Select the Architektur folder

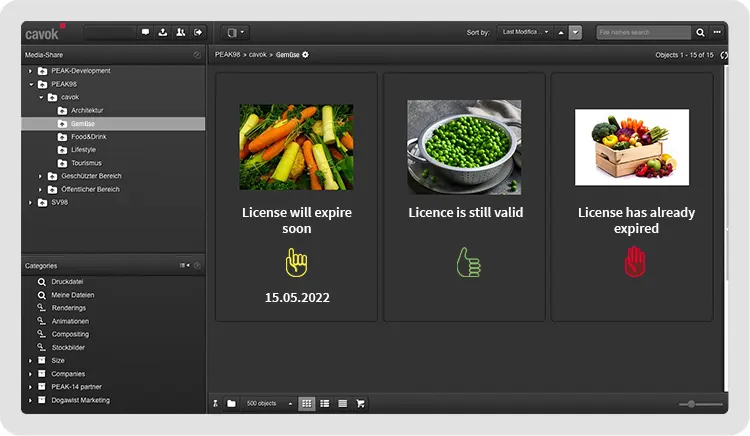[x=87, y=110]
